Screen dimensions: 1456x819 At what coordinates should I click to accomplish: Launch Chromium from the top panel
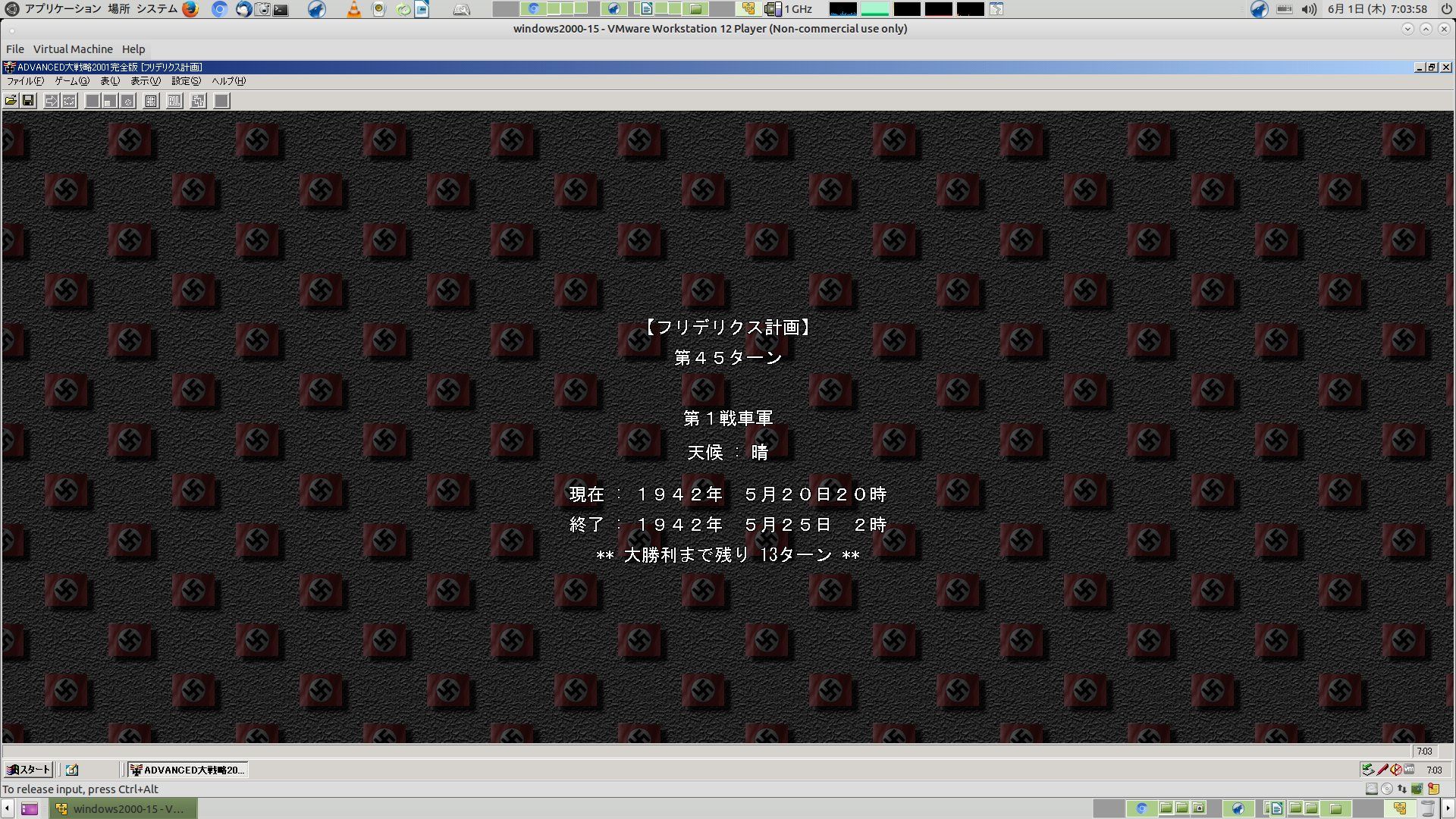pos(220,9)
